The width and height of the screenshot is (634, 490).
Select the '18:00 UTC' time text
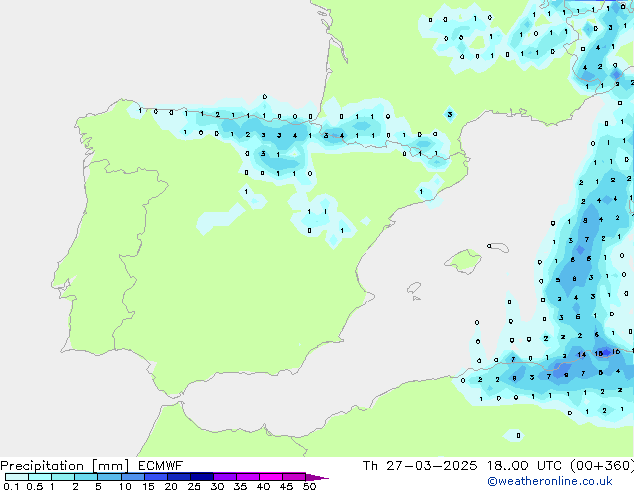click(x=524, y=466)
